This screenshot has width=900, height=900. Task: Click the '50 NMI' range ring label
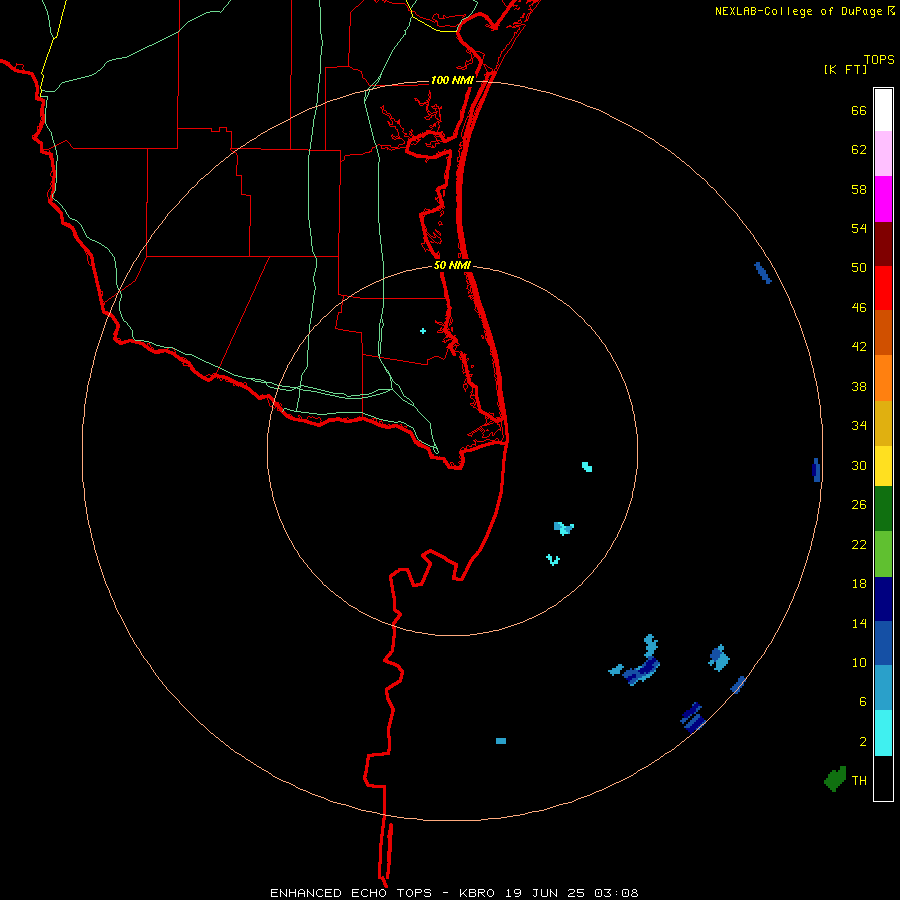[452, 265]
